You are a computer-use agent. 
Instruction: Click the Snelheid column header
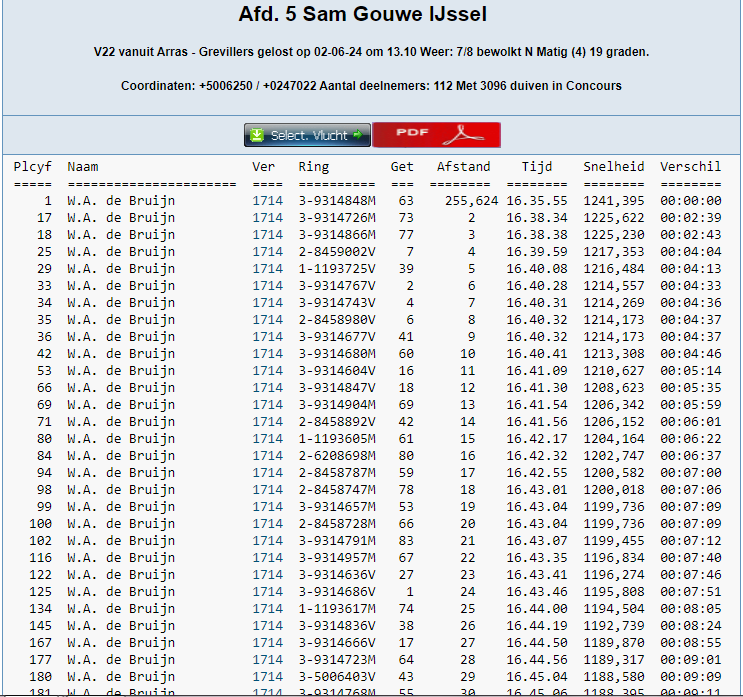(x=613, y=167)
